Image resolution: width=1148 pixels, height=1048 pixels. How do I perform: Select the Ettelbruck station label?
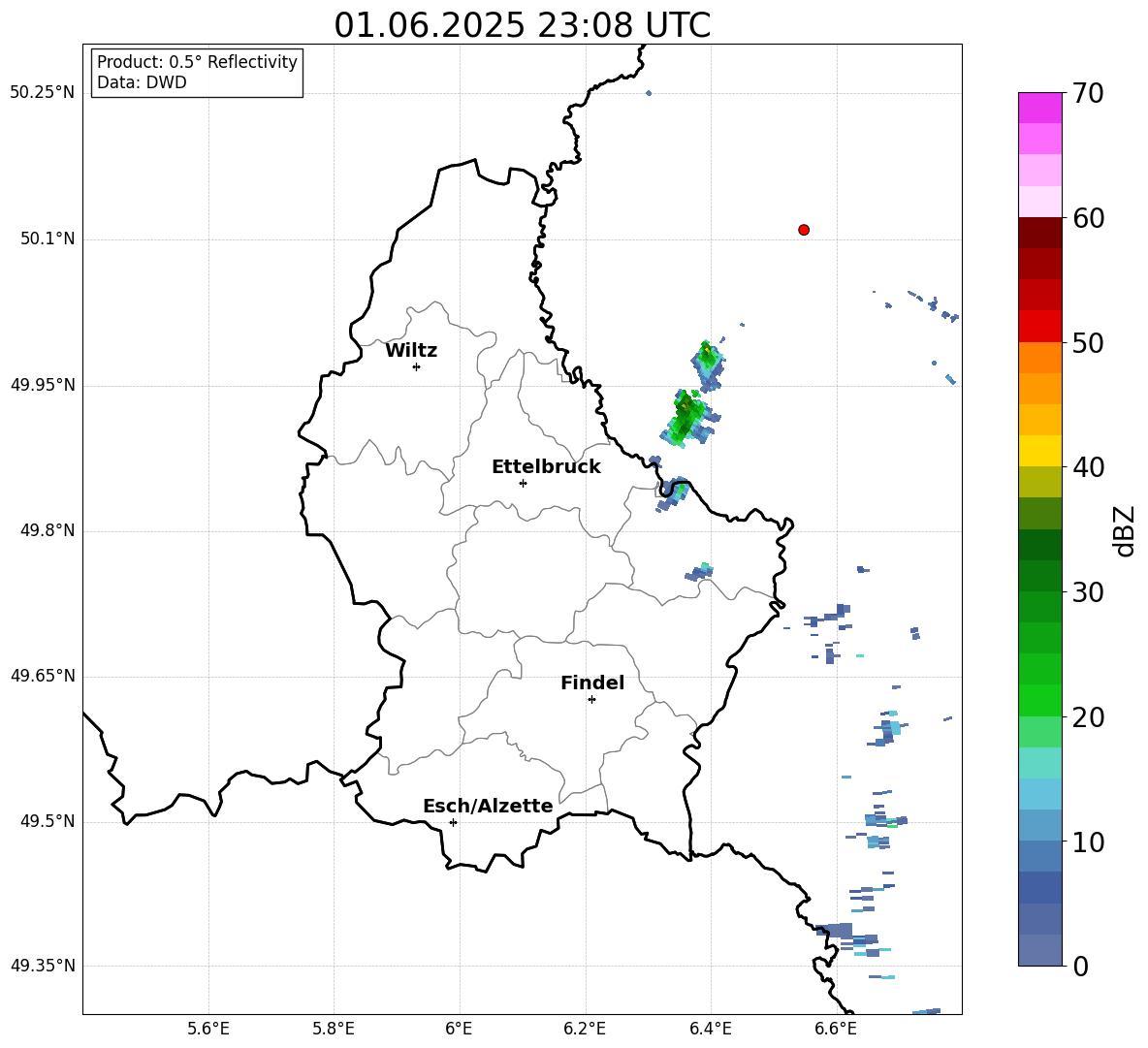click(546, 467)
